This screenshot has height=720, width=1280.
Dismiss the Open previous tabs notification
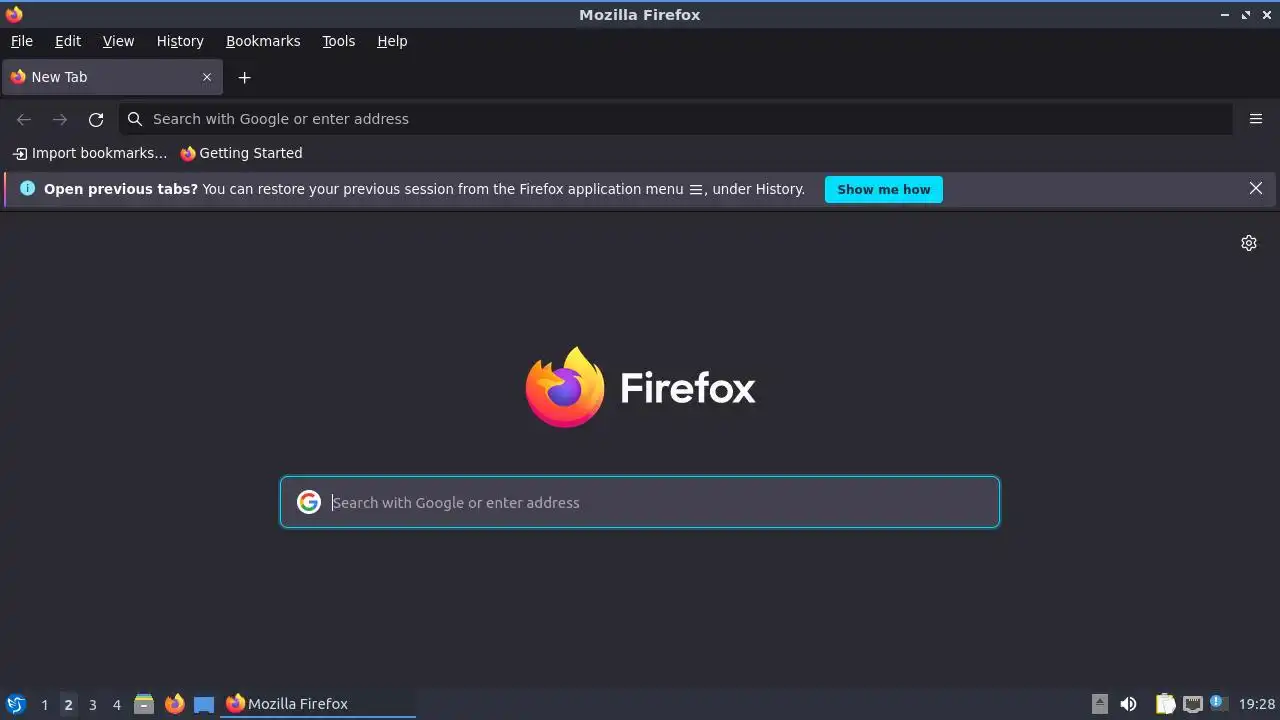pos(1256,188)
